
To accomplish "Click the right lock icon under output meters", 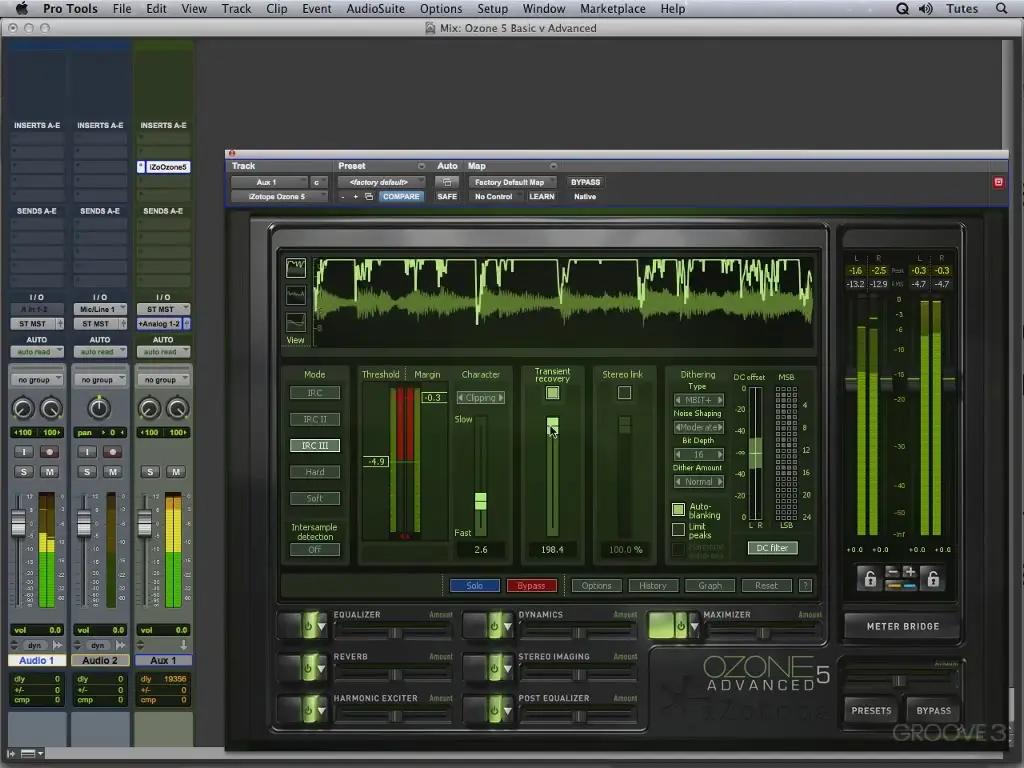I will [x=933, y=579].
